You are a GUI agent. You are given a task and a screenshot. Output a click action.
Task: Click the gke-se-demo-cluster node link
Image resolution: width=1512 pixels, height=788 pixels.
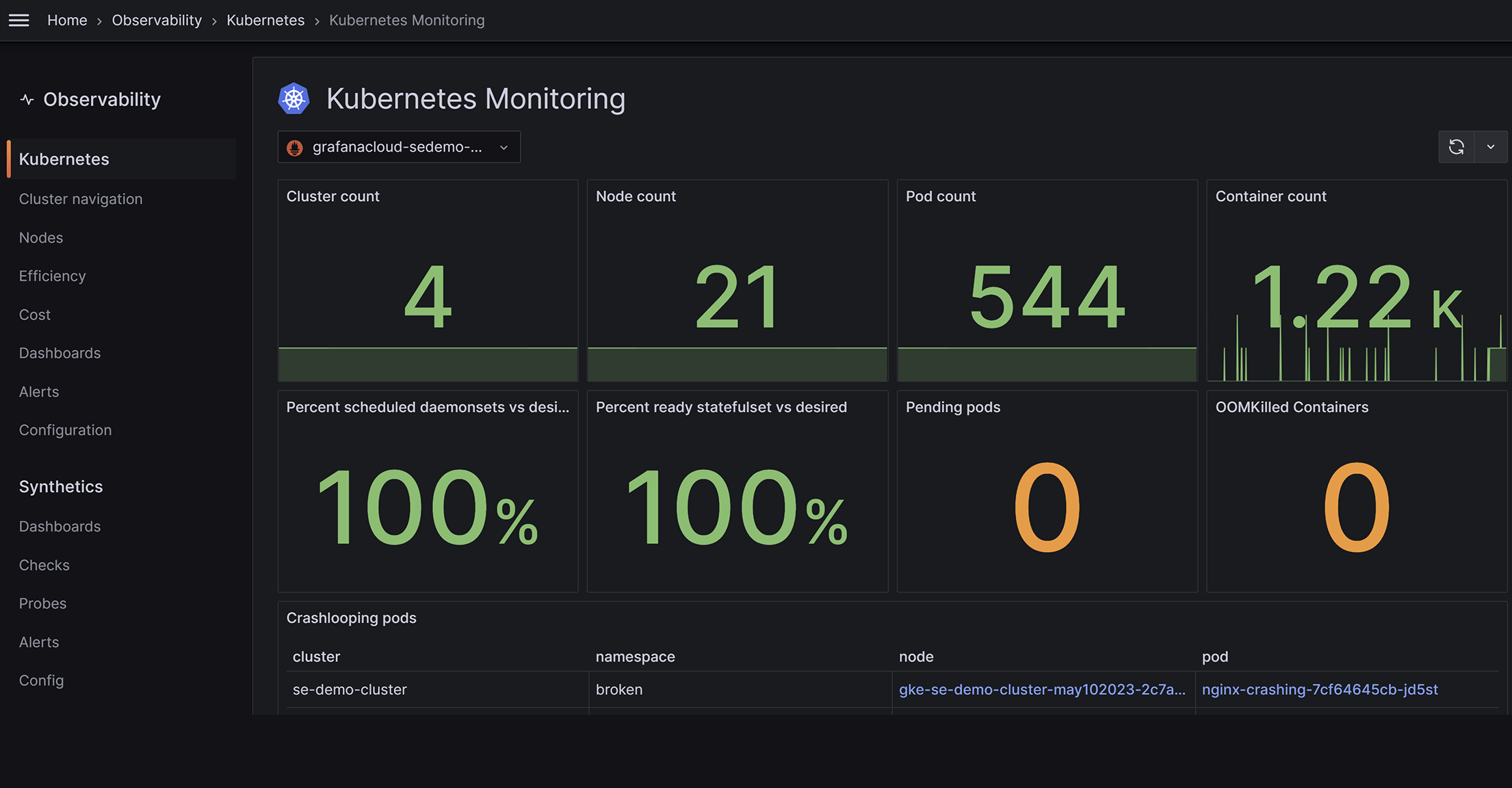[1041, 689]
